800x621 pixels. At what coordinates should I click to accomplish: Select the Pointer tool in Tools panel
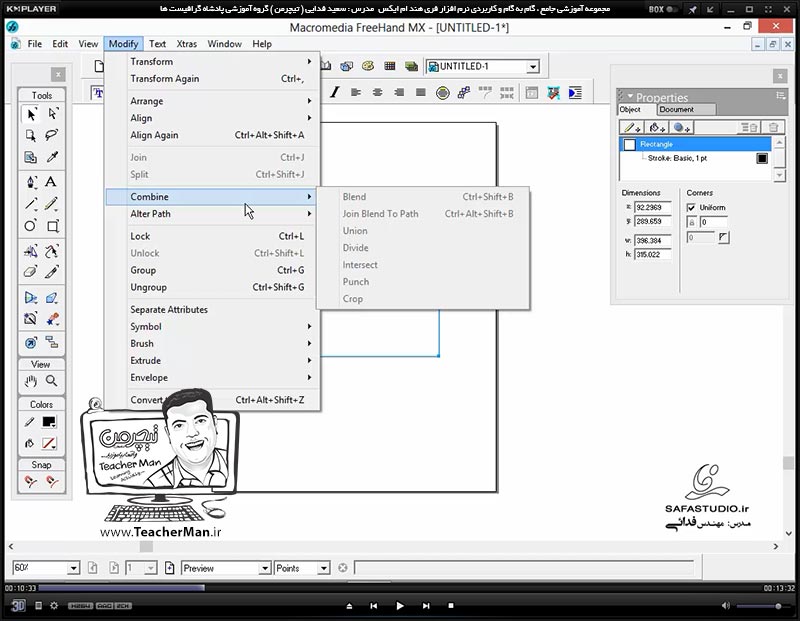tap(31, 114)
